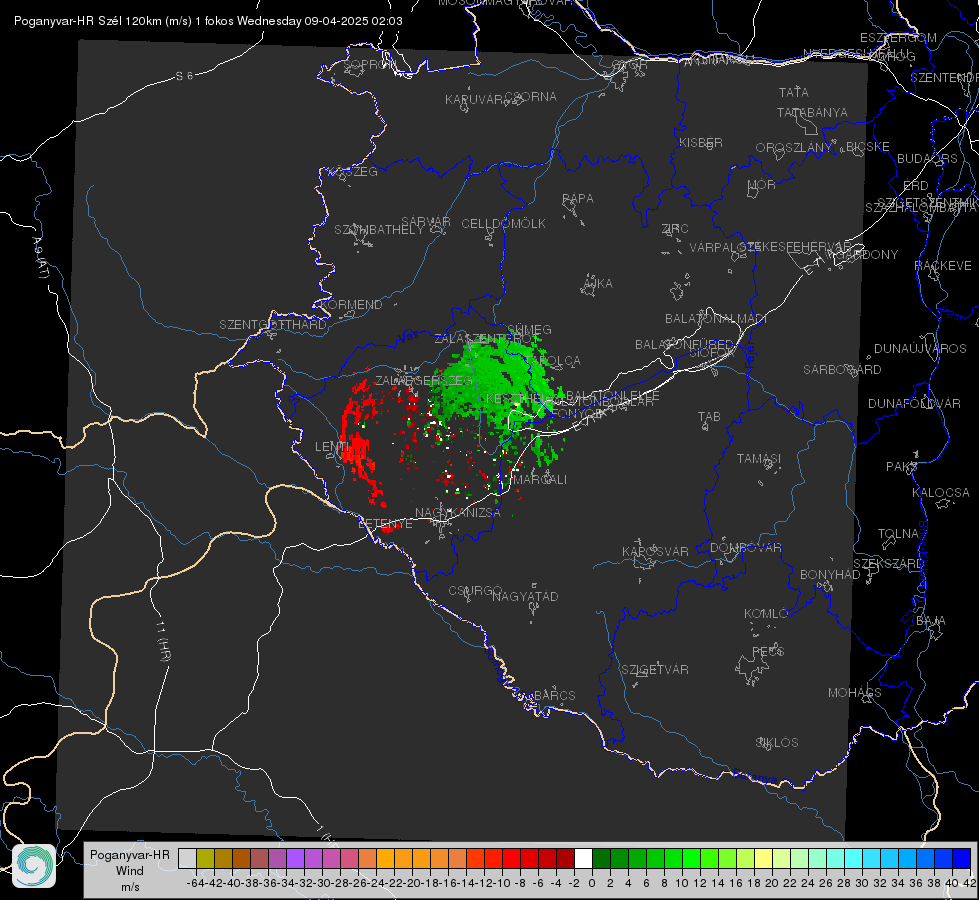Click the TOLNA town label
The image size is (979, 900).
click(898, 534)
